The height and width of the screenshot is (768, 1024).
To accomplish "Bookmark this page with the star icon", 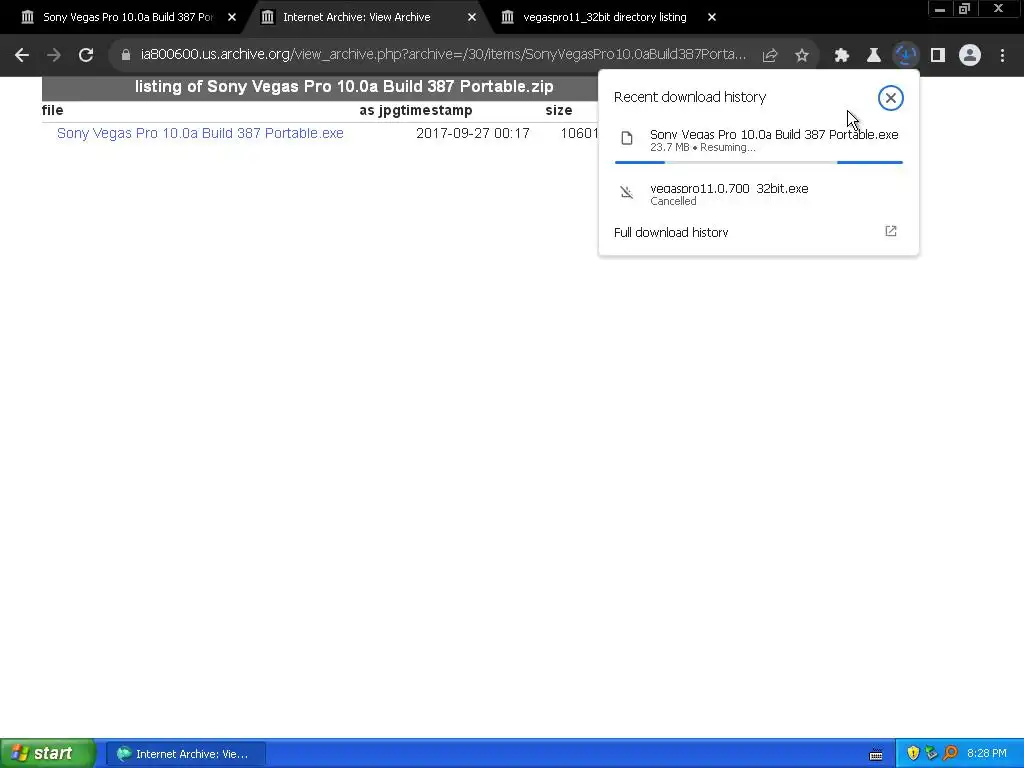I will coord(802,56).
